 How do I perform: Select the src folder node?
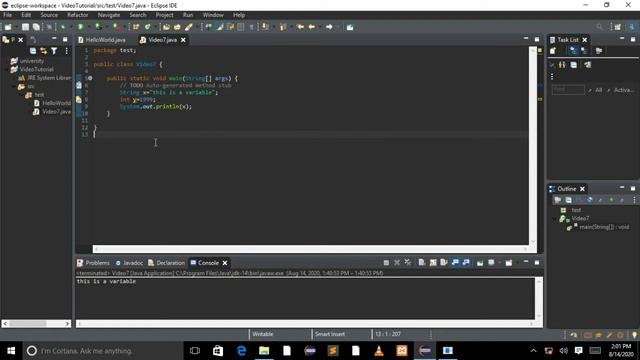click(31, 86)
